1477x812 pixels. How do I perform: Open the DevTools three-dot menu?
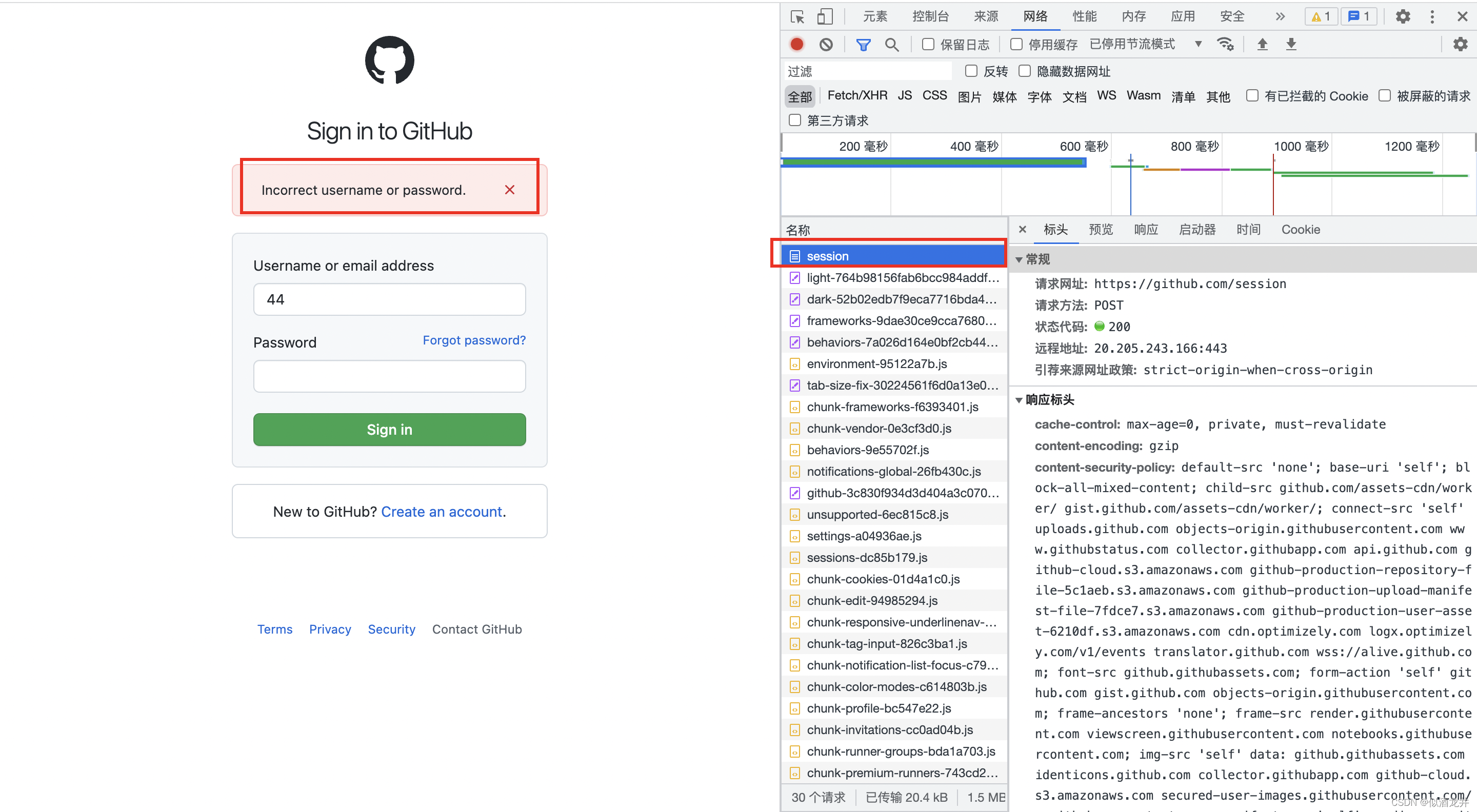(1432, 16)
